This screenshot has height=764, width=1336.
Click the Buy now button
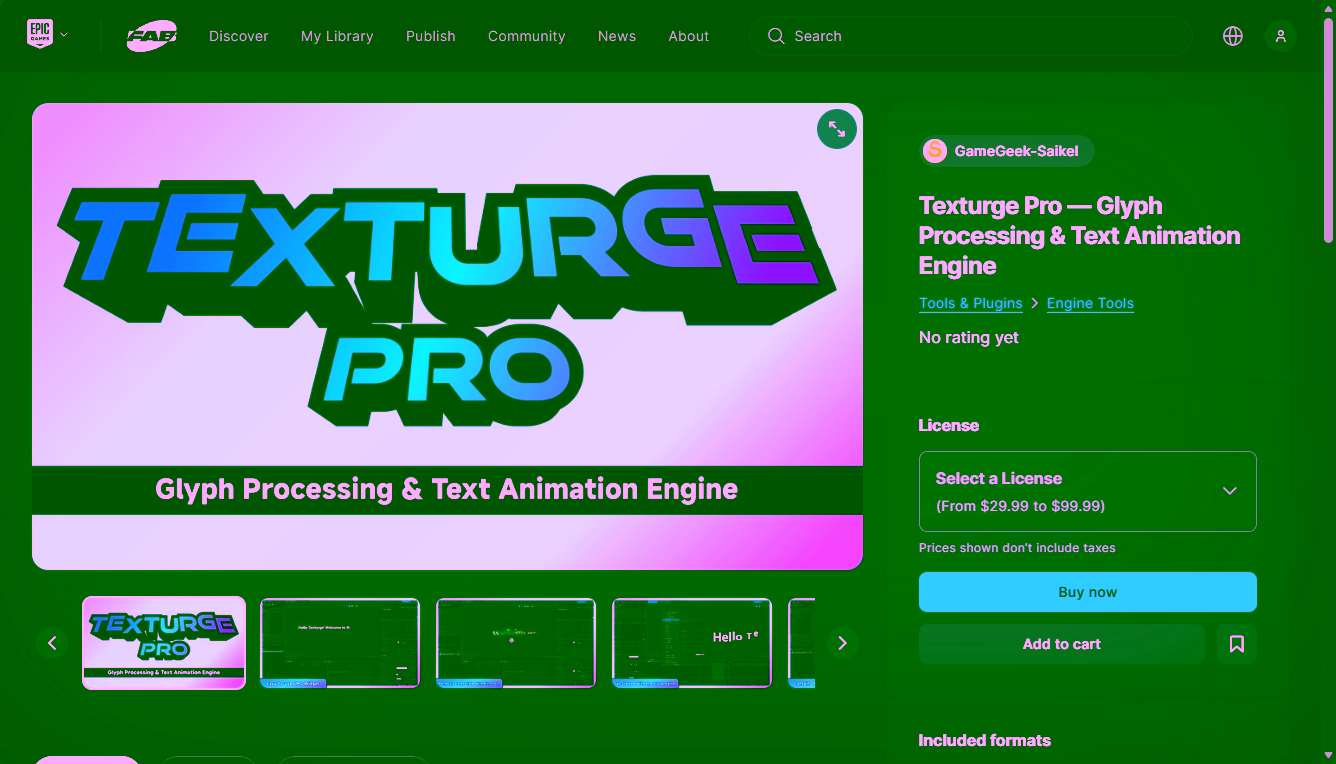(1088, 592)
